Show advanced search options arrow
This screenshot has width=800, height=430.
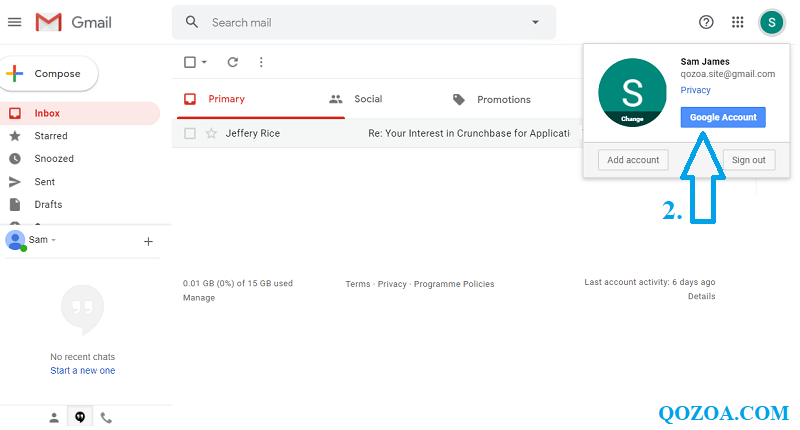tap(535, 22)
